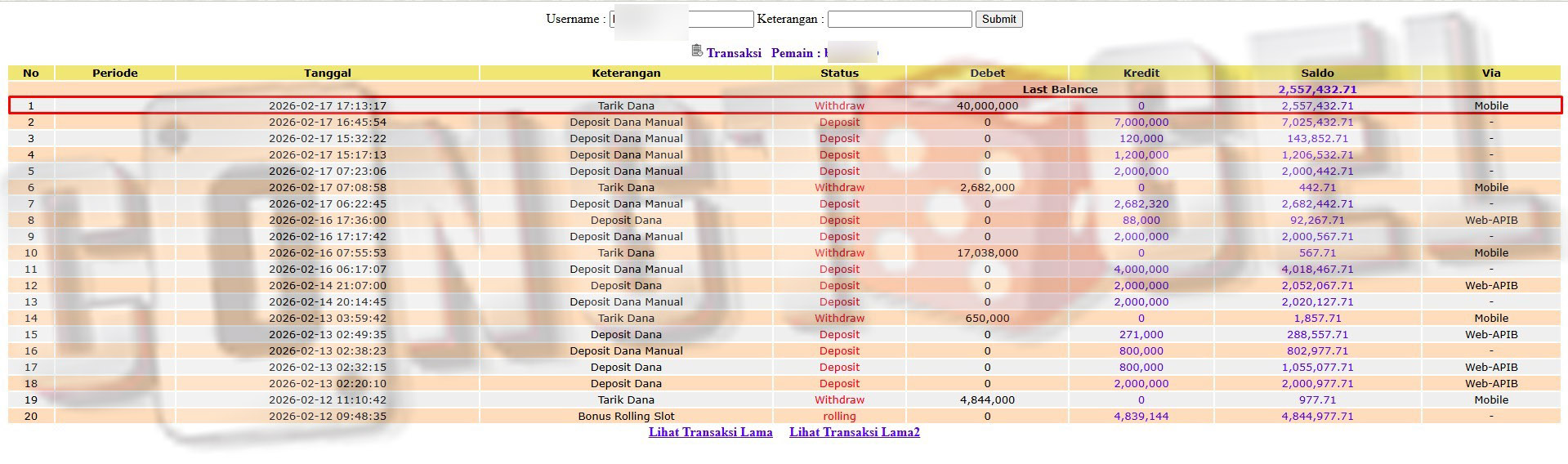Click the Saldo column header

(1317, 73)
